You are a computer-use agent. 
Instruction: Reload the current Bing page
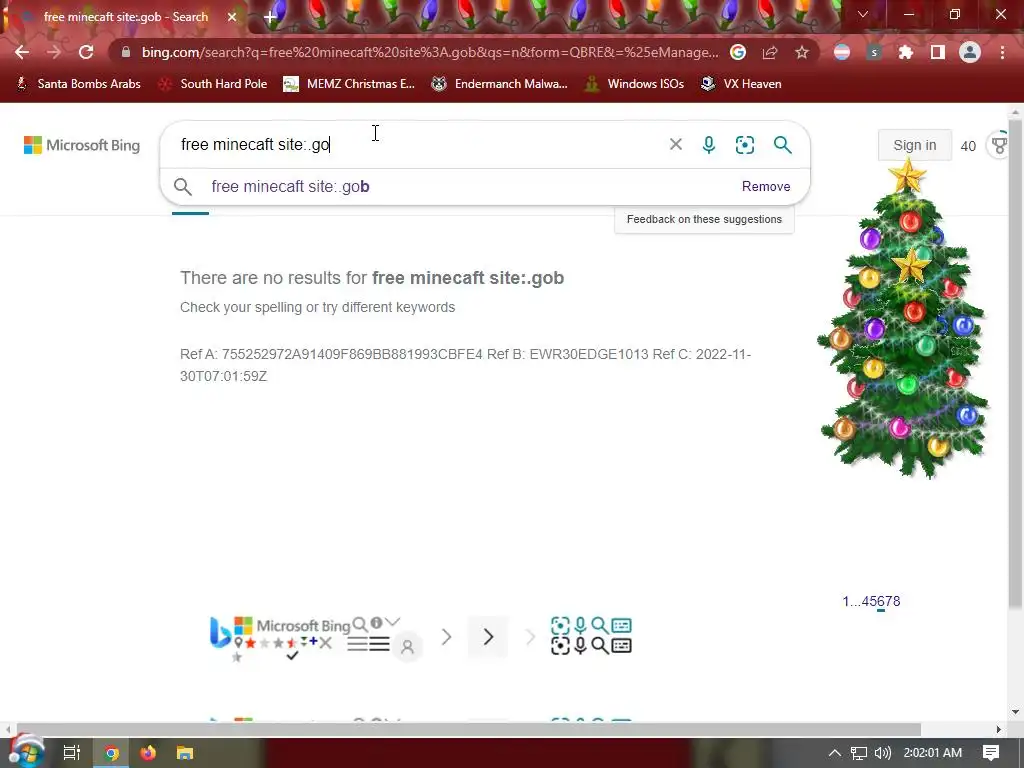tap(86, 52)
